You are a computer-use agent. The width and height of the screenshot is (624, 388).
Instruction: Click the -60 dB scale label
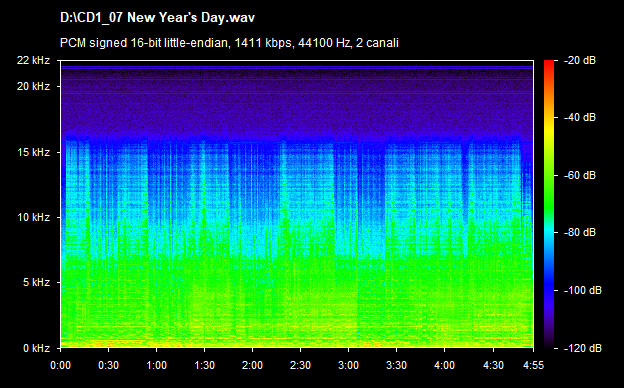pyautogui.click(x=580, y=175)
